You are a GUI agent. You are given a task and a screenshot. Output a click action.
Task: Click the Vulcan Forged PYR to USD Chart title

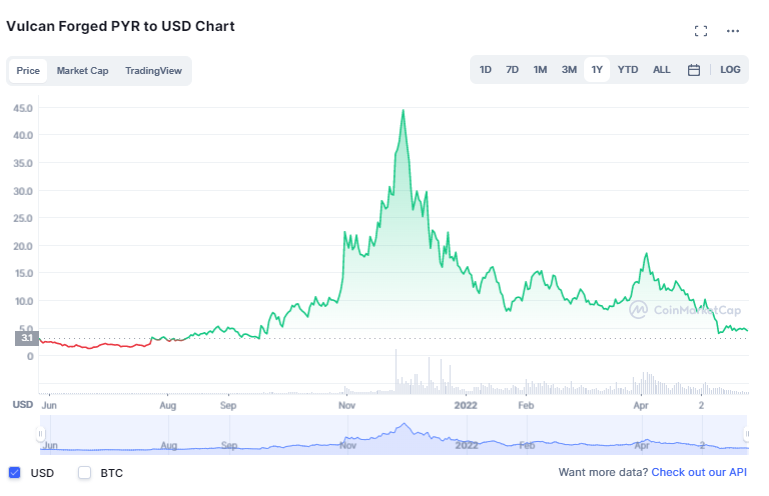click(120, 26)
